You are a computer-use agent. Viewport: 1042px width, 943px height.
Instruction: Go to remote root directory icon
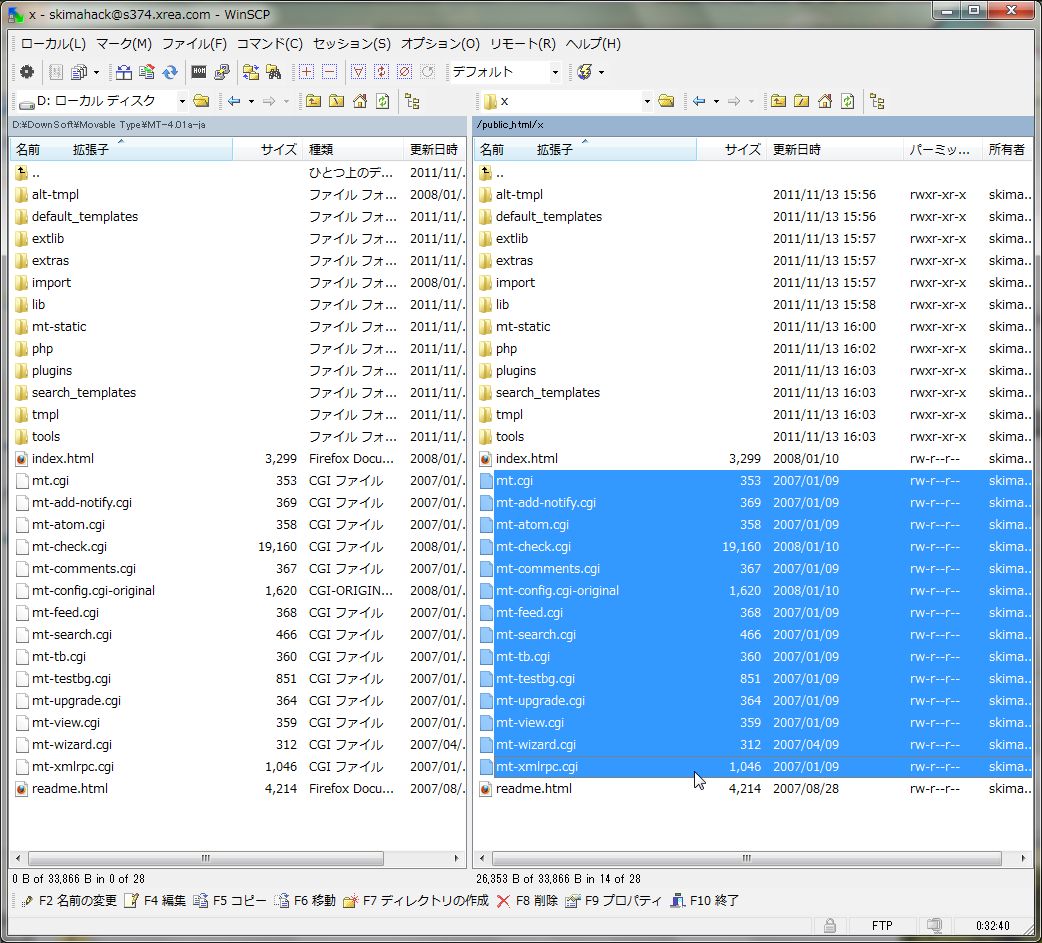(801, 101)
